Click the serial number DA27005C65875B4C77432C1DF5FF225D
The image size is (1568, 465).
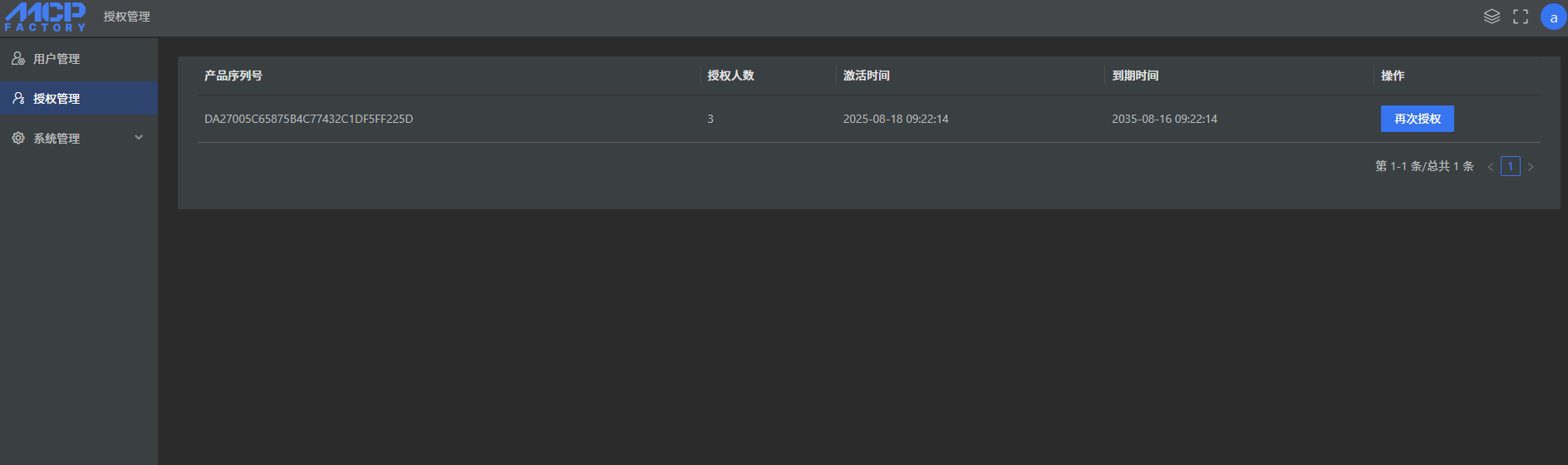(x=308, y=119)
